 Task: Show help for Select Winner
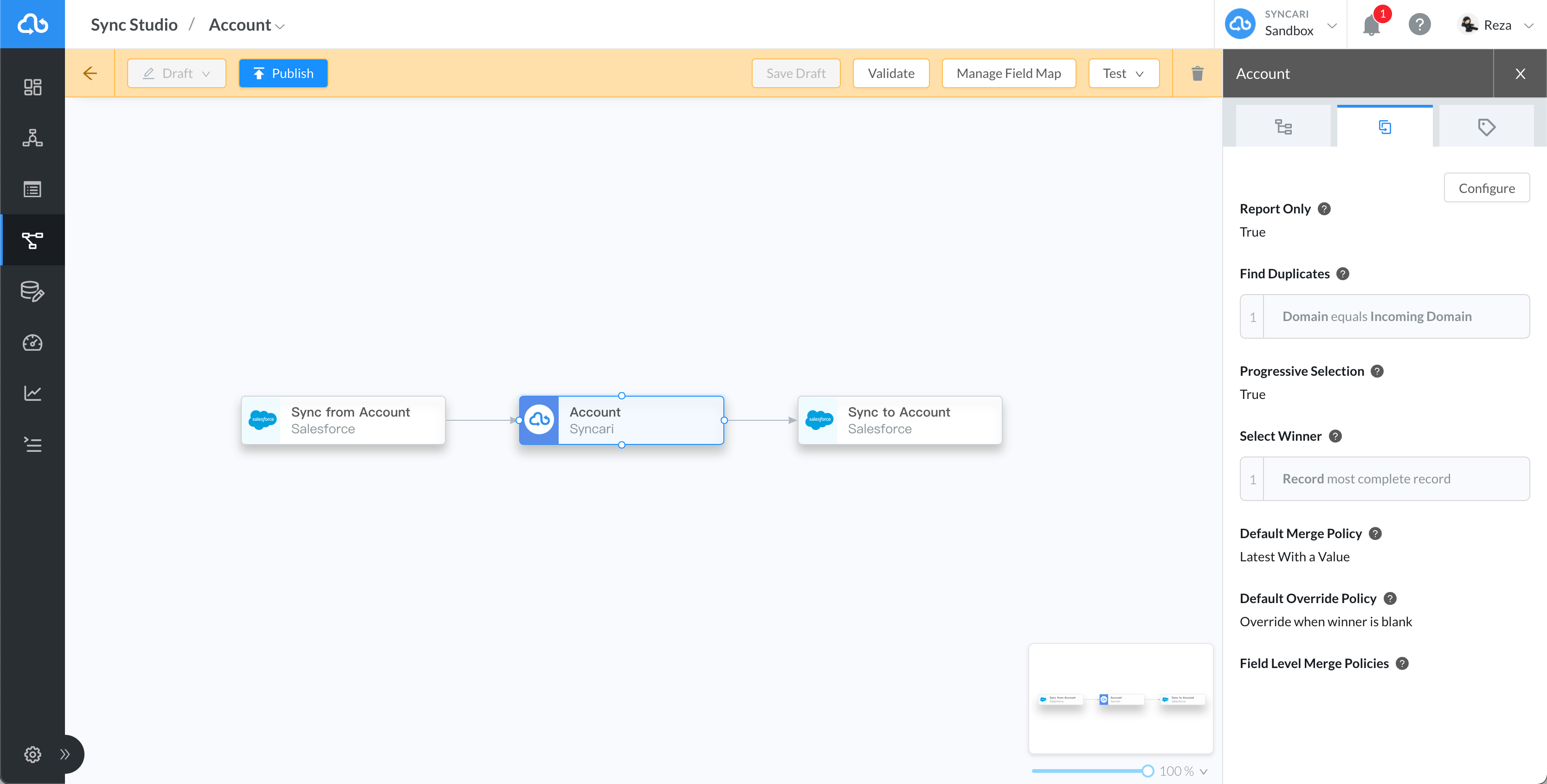1335,437
